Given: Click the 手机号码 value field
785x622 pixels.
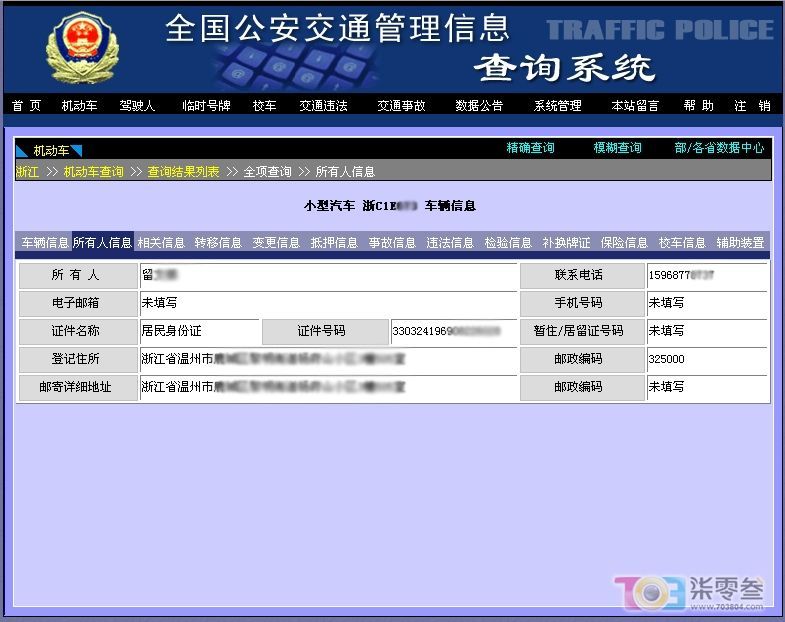Looking at the screenshot, I should [x=706, y=302].
